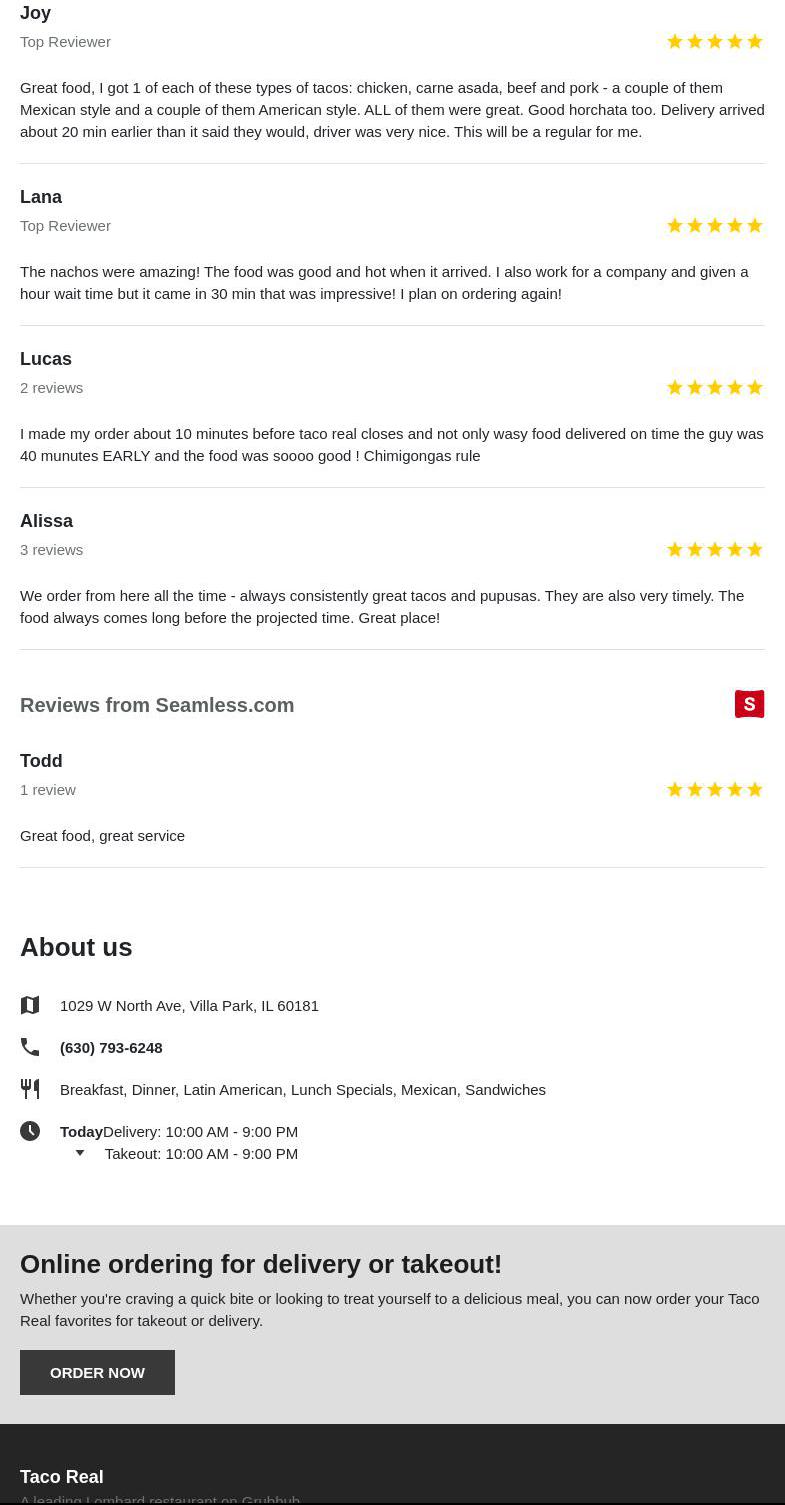
Task: Click the phone icon in About us
Action: pos(30,1047)
